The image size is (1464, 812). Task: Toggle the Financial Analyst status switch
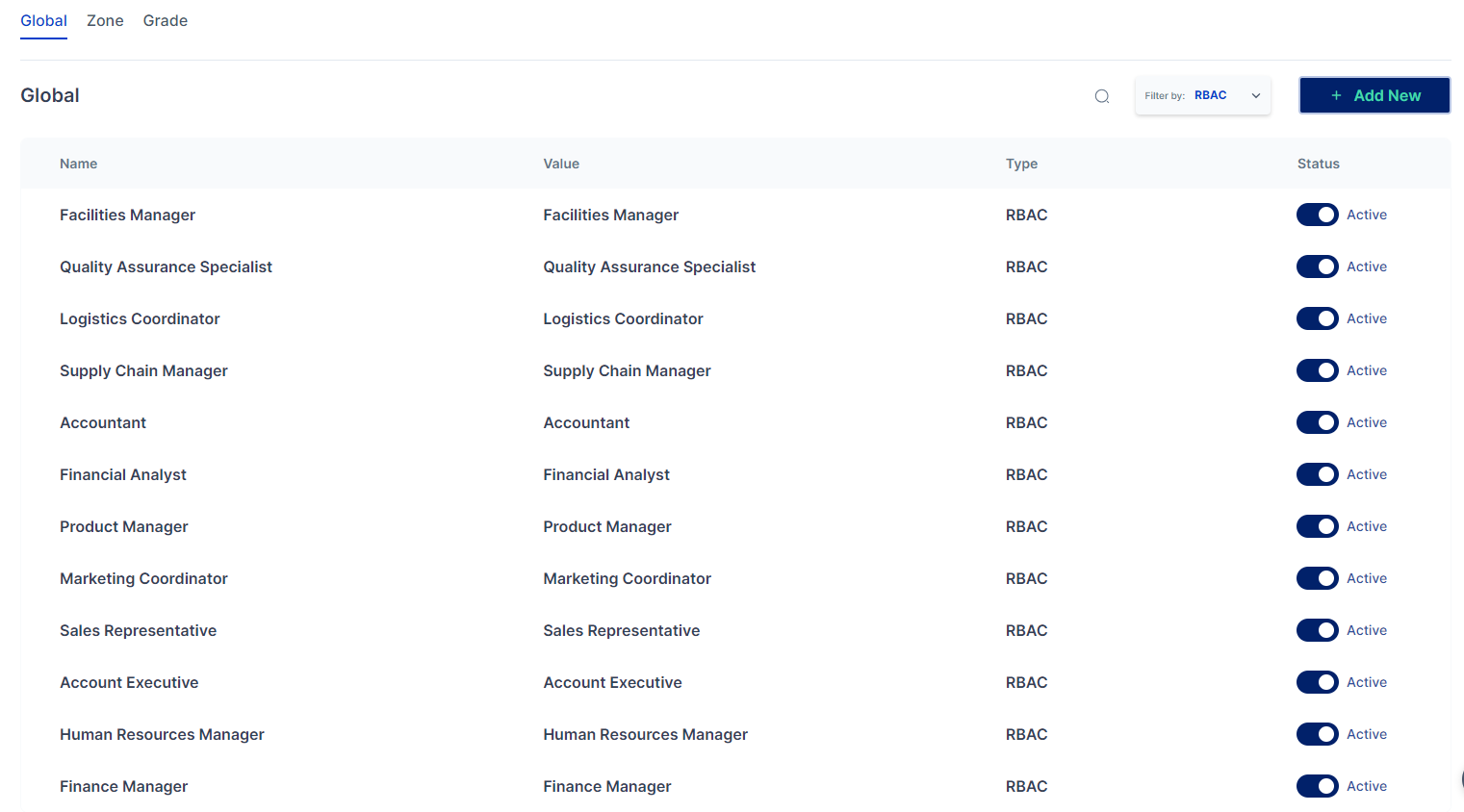tap(1317, 474)
